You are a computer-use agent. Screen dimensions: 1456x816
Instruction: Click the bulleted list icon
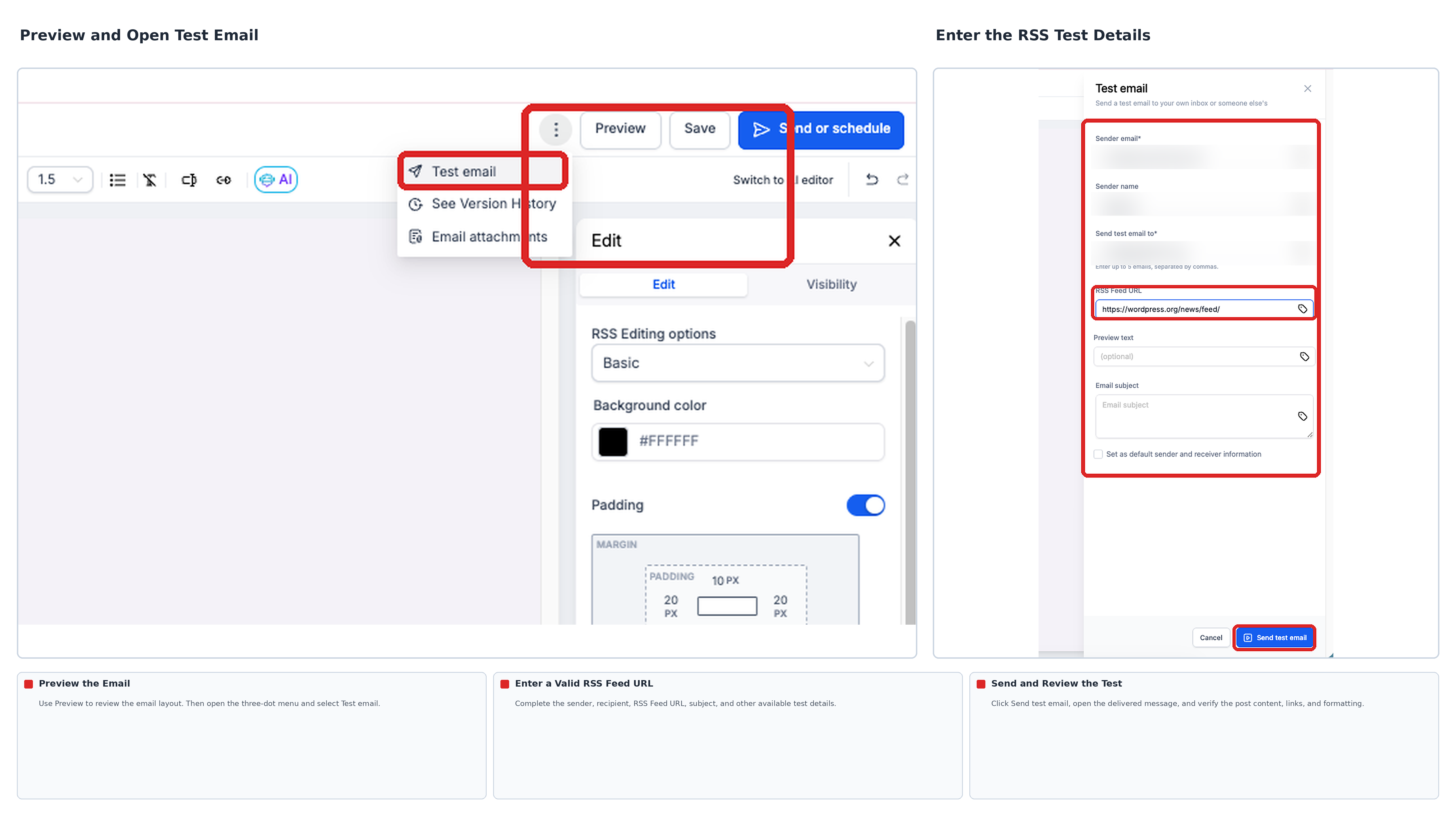pyautogui.click(x=118, y=180)
